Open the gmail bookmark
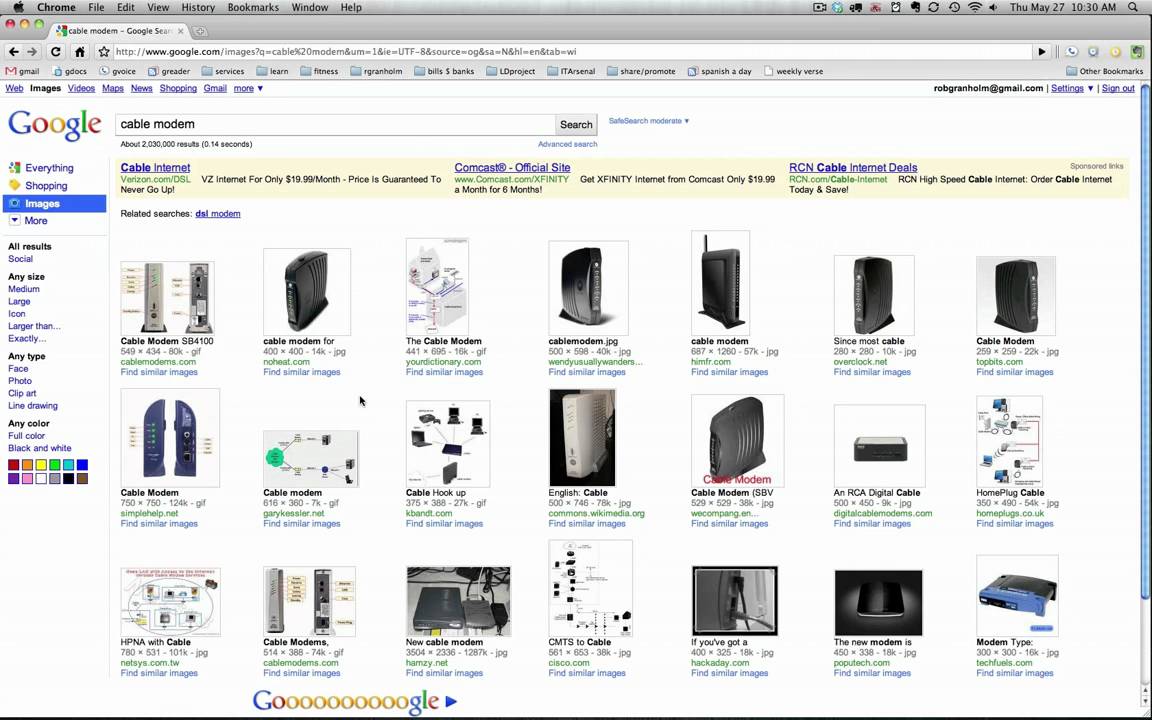Image resolution: width=1152 pixels, height=720 pixels. click(22, 71)
